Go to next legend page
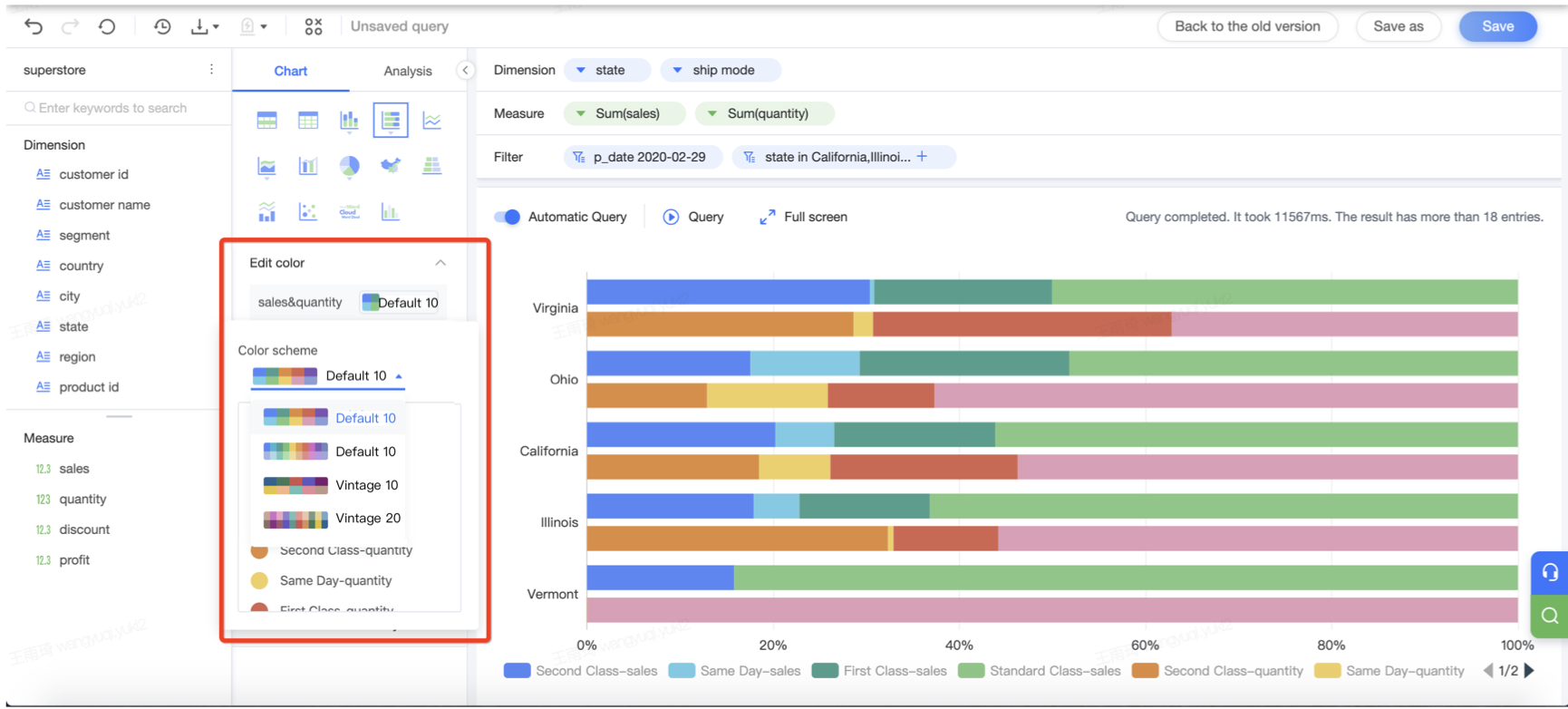Screen dimensions: 1568x709 pos(1529,671)
